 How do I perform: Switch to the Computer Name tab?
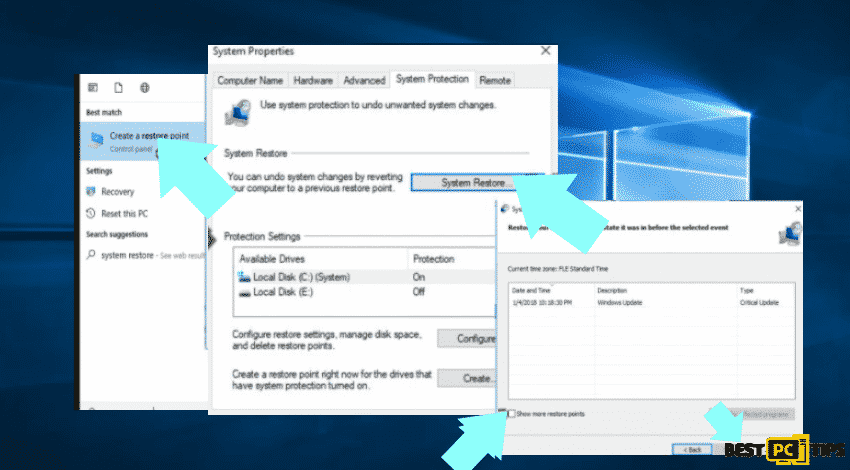pyautogui.click(x=250, y=80)
